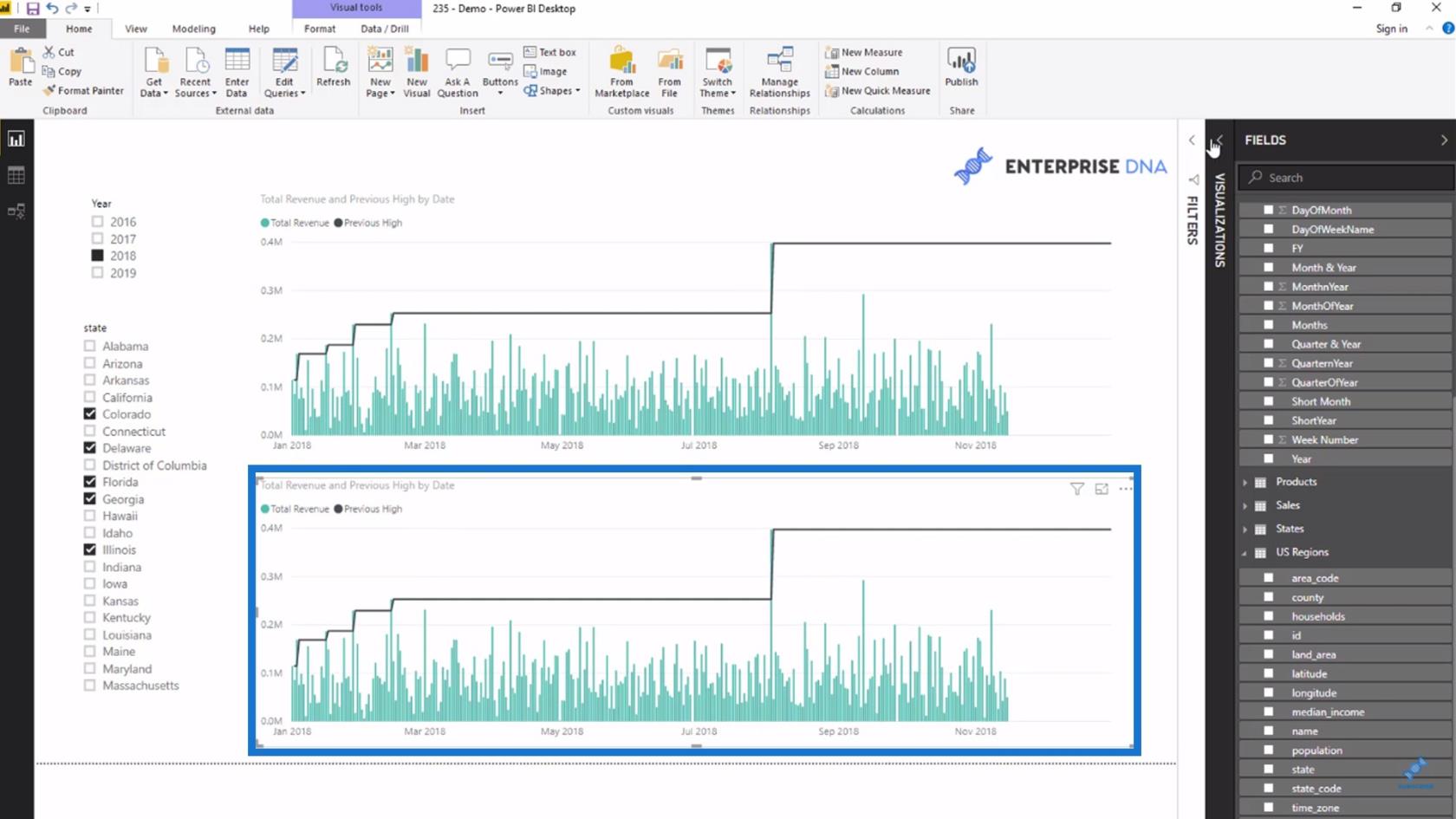The image size is (1456, 819).
Task: Uncheck Illinois in state slicer
Action: point(89,549)
